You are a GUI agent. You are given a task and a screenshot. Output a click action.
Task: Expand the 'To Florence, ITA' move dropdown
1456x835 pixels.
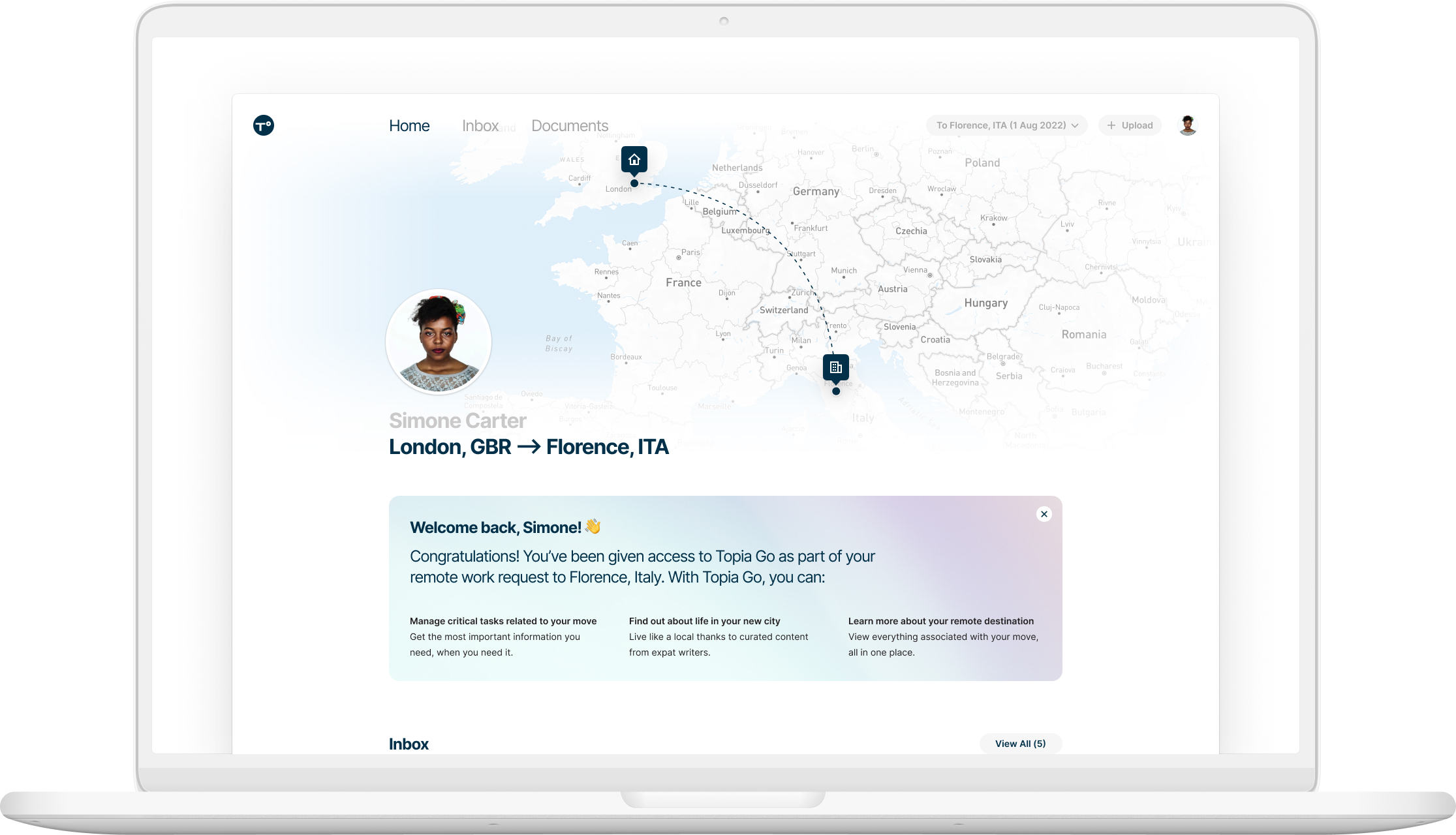(x=1007, y=125)
